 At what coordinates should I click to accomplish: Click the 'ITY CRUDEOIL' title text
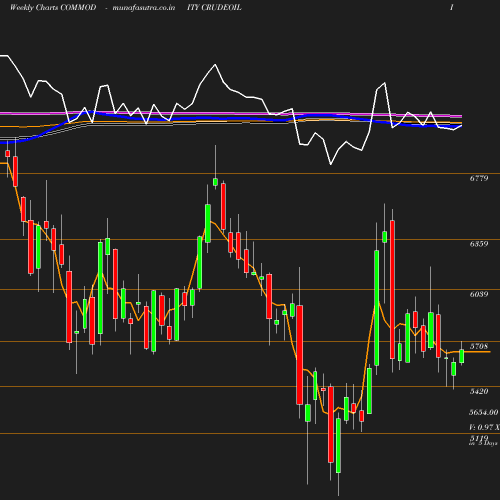tap(214, 7)
